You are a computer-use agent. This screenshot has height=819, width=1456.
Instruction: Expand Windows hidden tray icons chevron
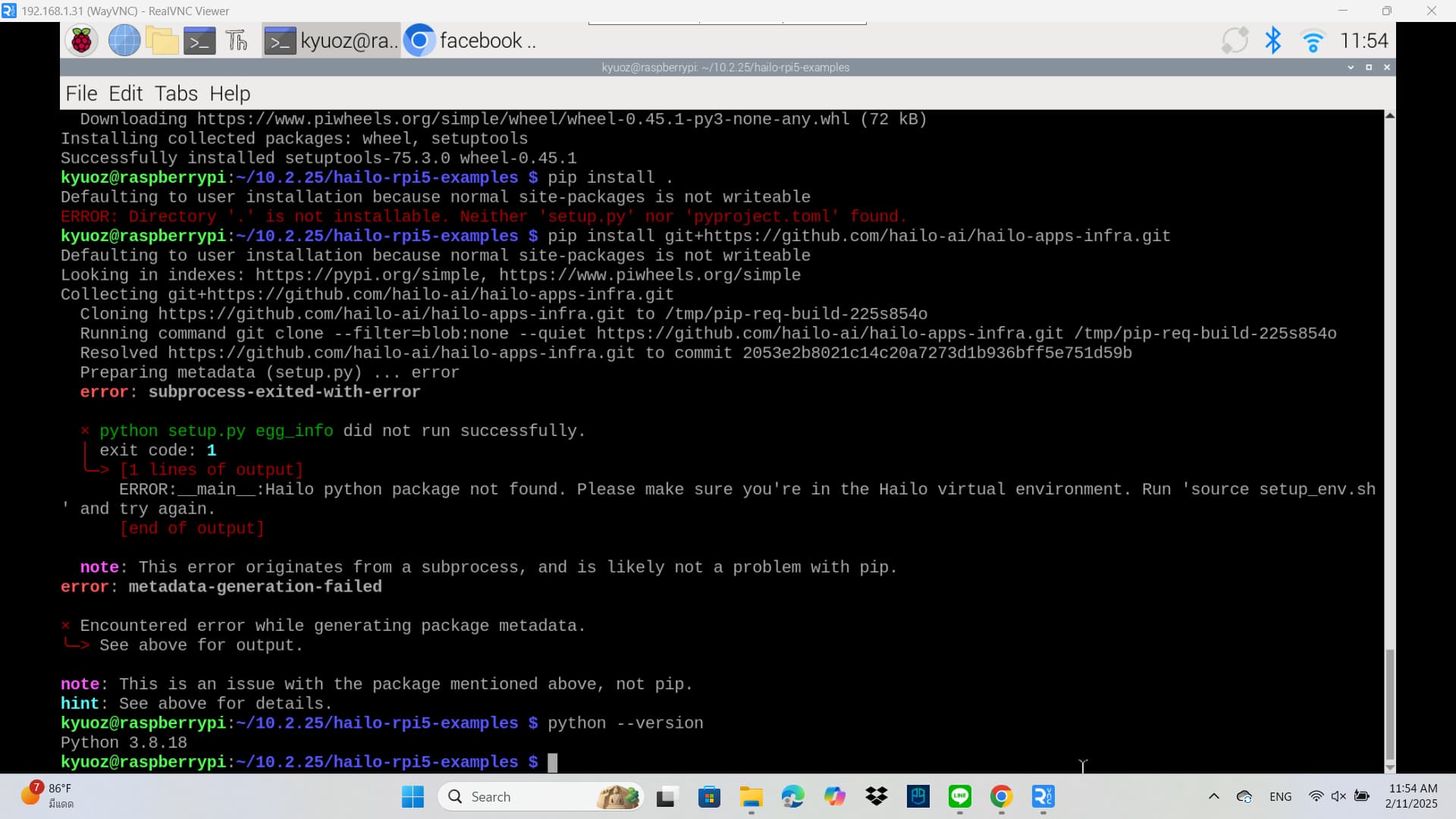[1213, 796]
